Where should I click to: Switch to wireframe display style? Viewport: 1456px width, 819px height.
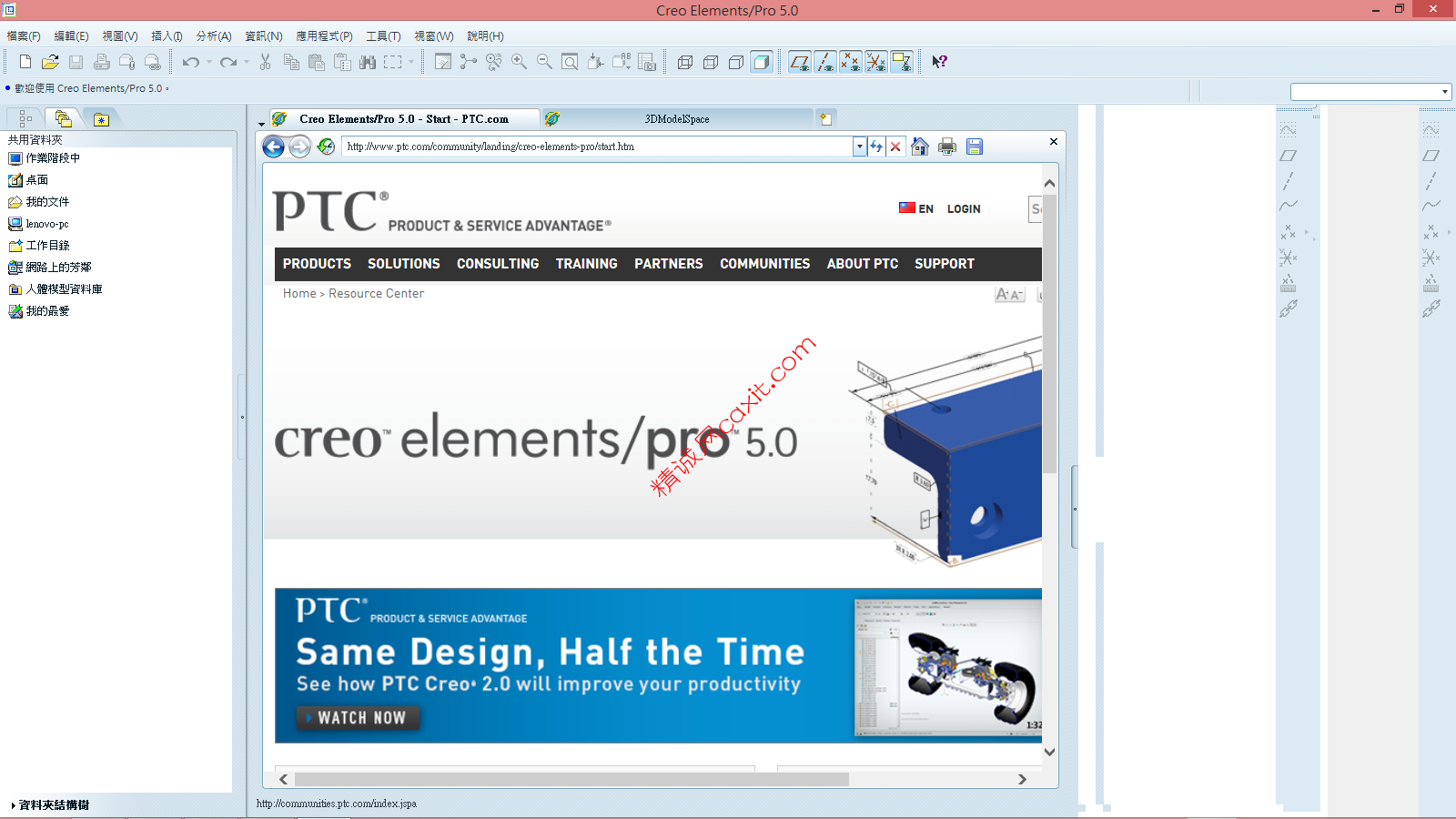(685, 62)
